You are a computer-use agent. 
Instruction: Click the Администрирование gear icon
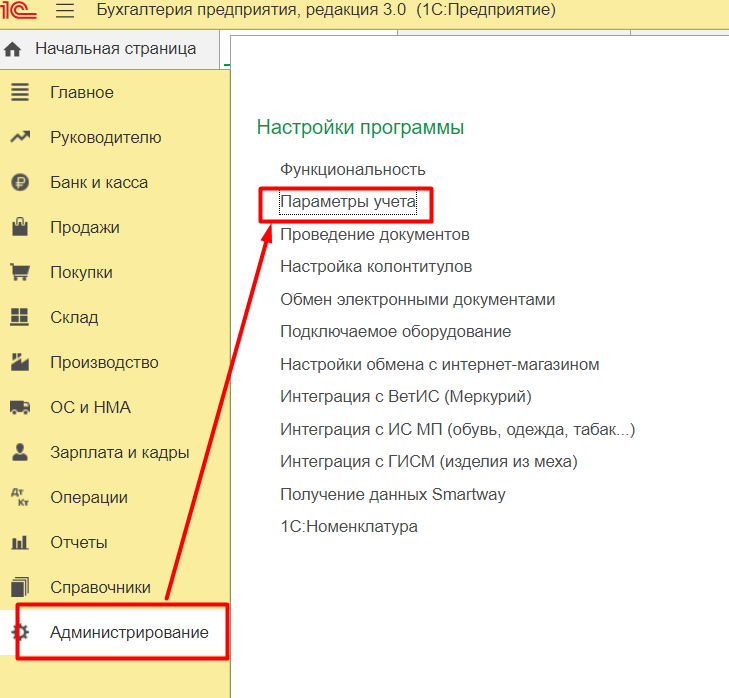point(19,632)
